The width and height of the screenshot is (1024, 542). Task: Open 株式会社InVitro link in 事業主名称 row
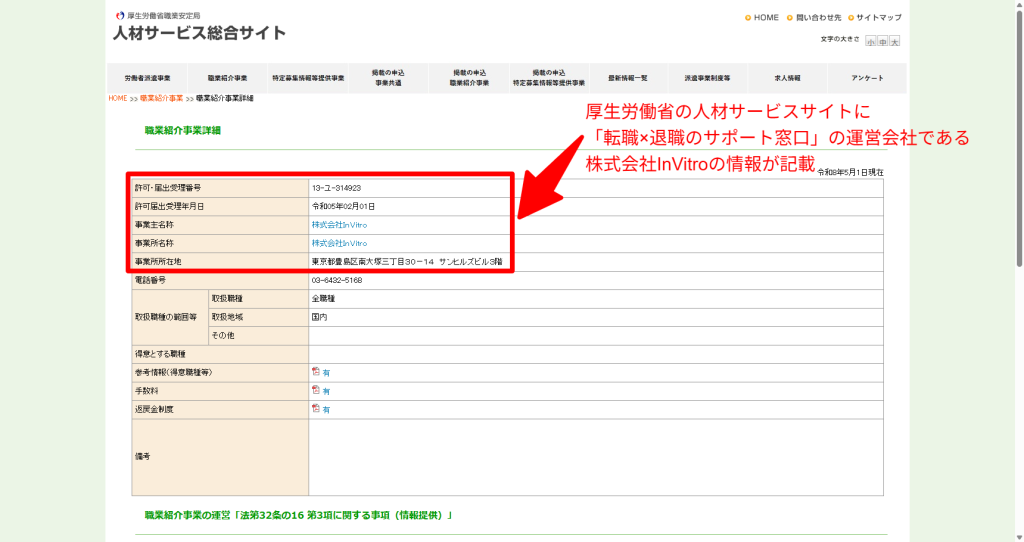[x=339, y=225]
